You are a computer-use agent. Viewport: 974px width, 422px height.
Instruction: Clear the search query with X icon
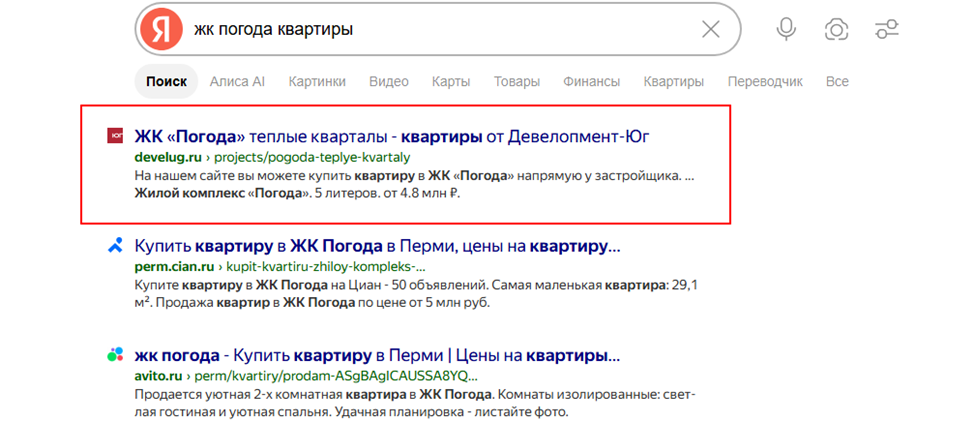[711, 29]
